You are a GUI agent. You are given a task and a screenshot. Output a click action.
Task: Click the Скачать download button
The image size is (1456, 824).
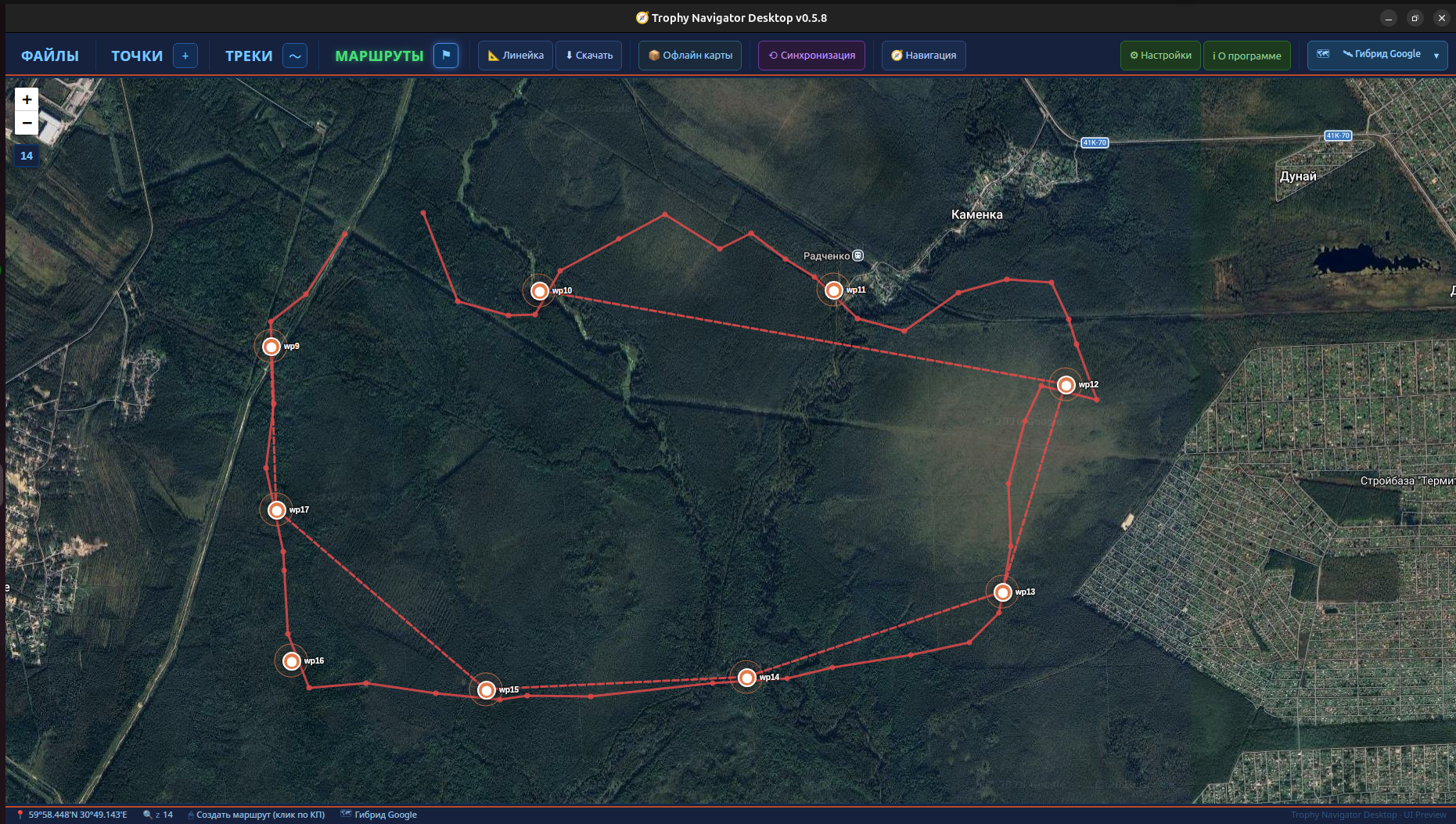589,56
